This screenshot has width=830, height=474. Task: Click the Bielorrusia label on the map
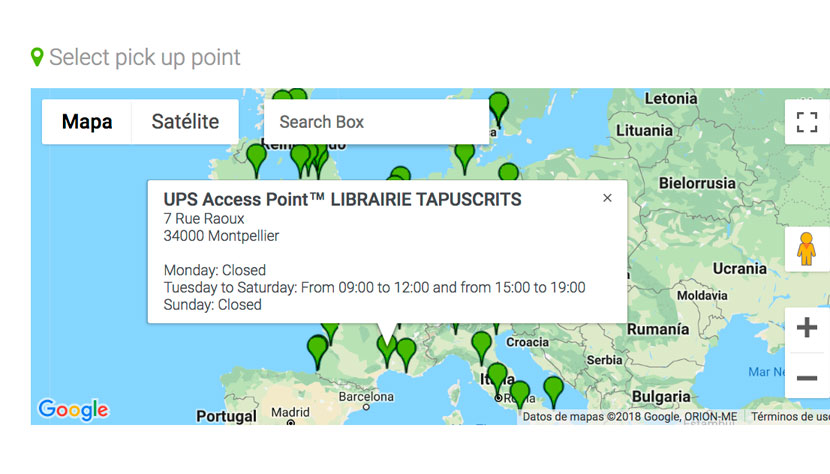[x=697, y=183]
